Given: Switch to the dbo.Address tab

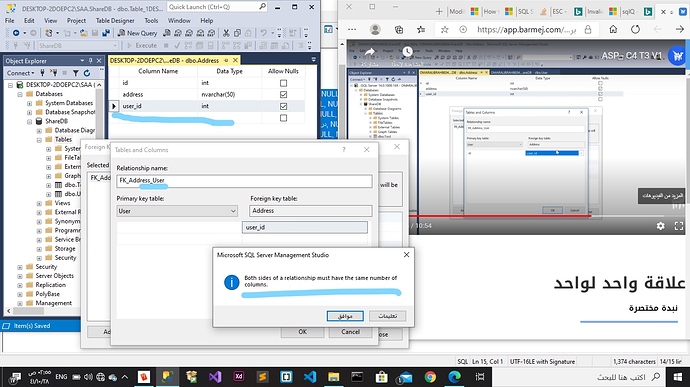Looking at the screenshot, I should (x=164, y=60).
